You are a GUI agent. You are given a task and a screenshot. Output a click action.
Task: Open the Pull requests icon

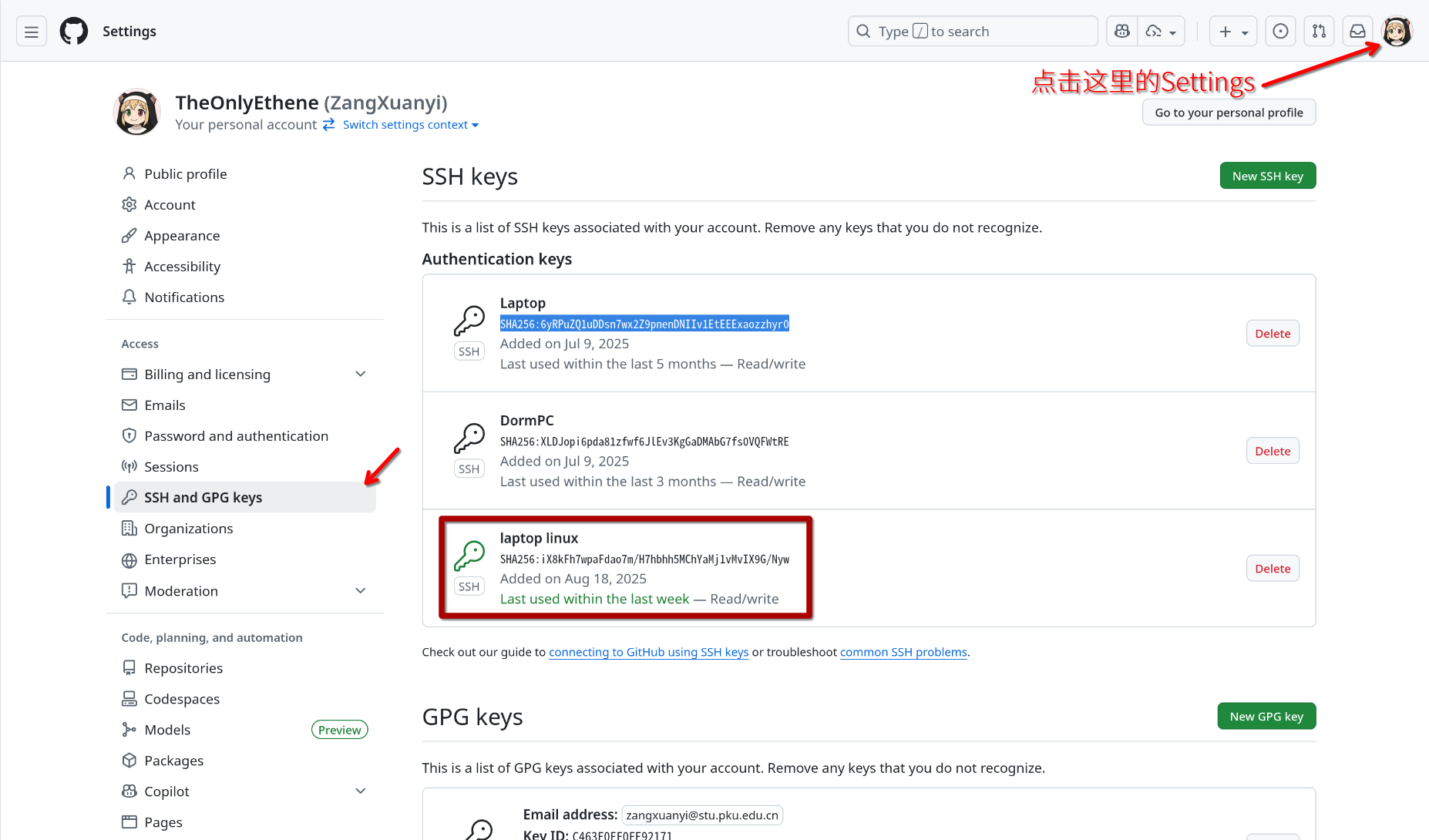point(1319,31)
